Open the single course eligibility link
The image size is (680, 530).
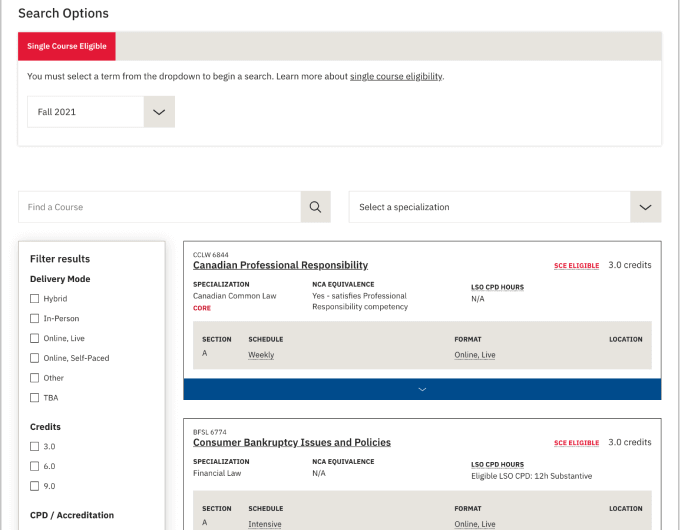[396, 76]
